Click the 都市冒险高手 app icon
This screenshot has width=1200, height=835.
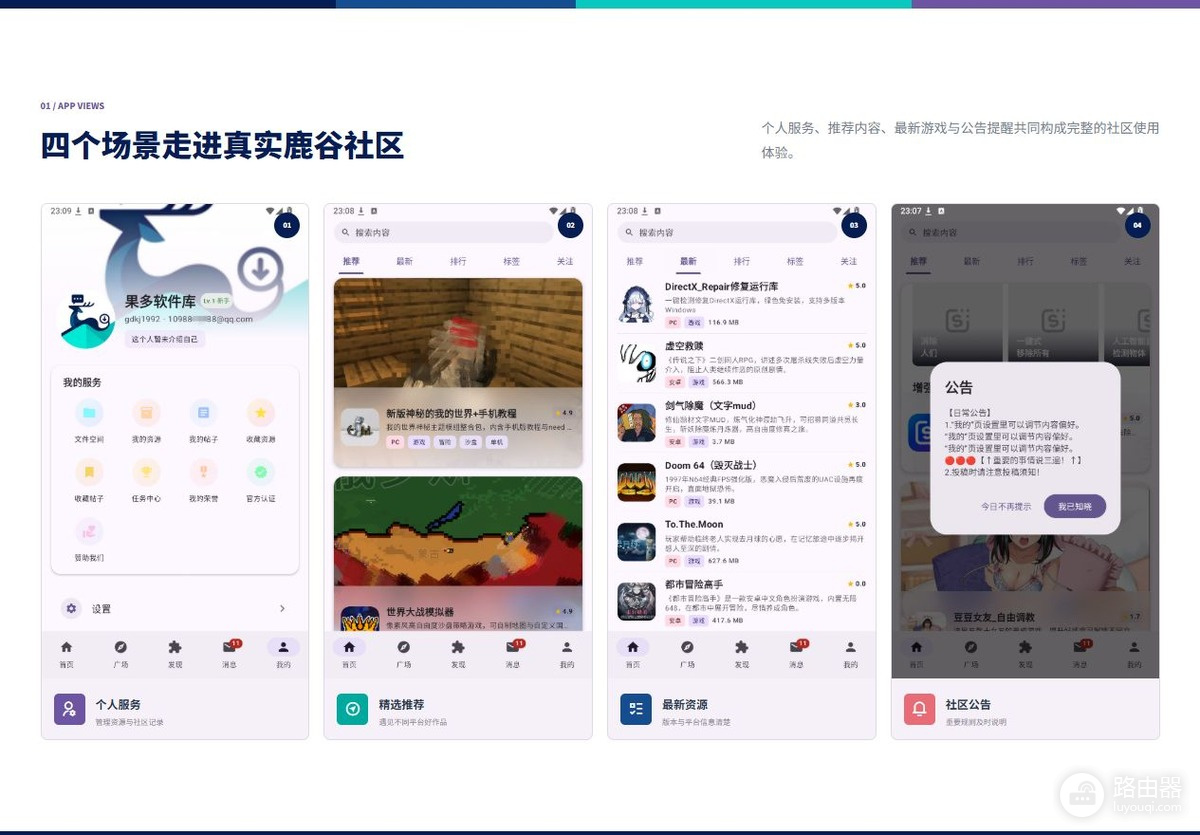click(636, 601)
